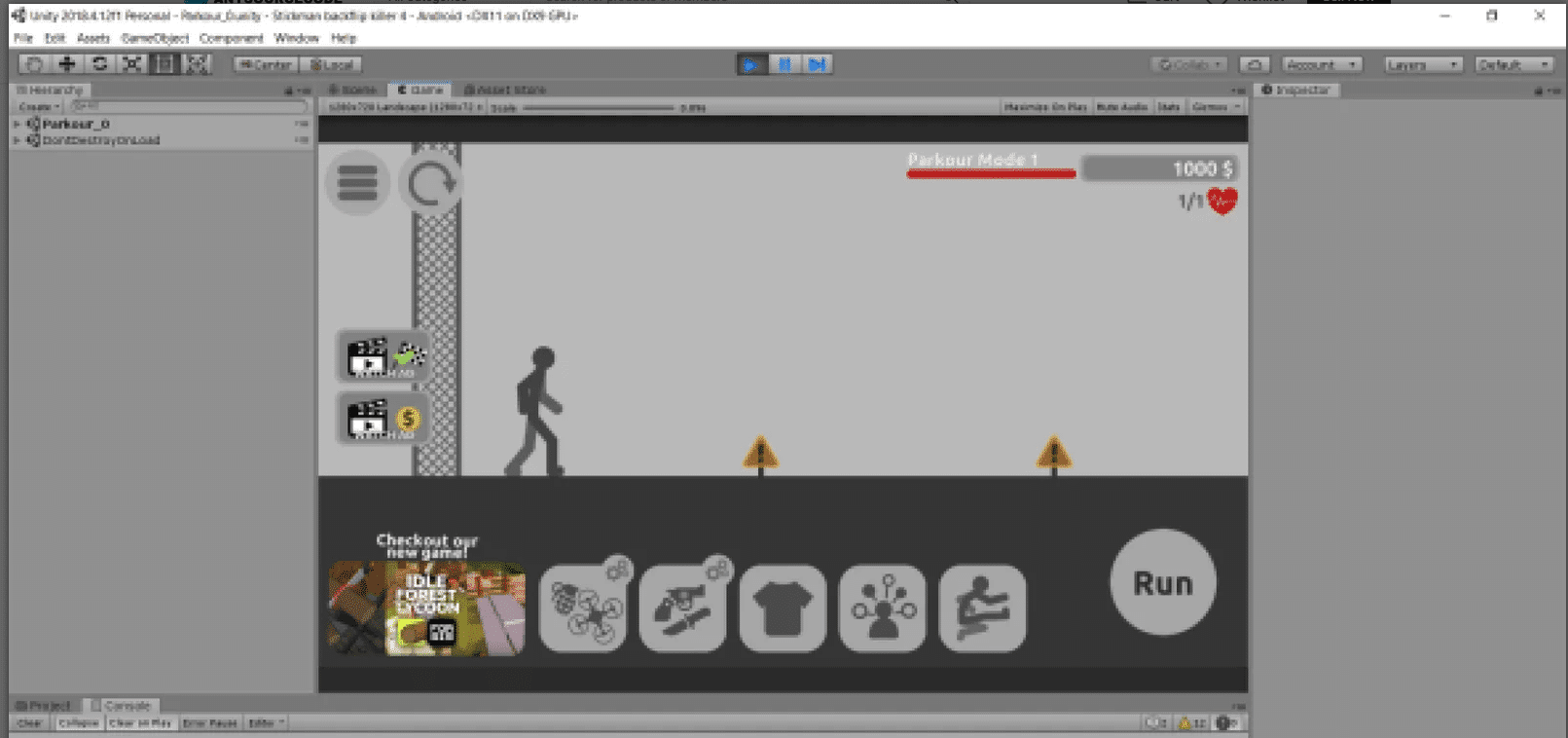Toggle Collapse in Console
The width and height of the screenshot is (1568, 738).
(x=78, y=722)
